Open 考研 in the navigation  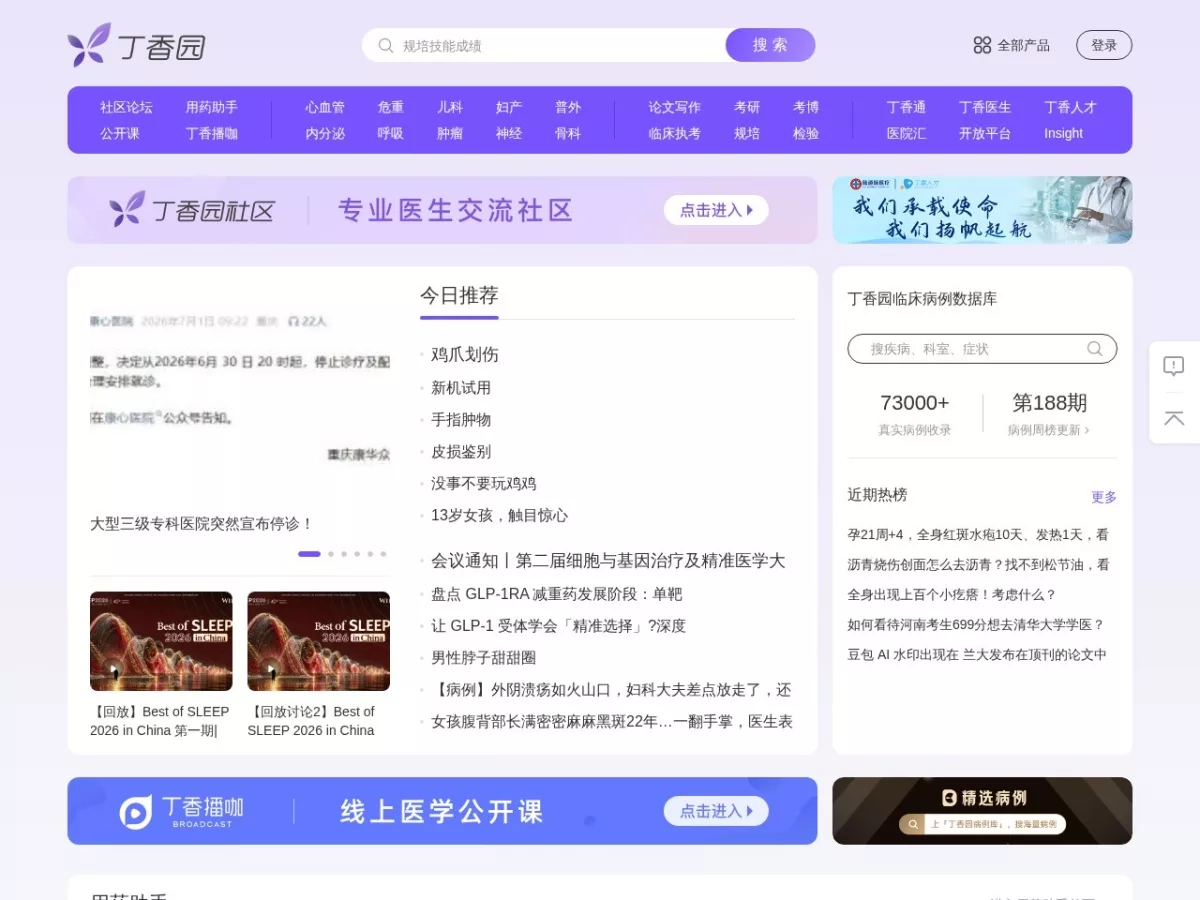click(x=747, y=107)
